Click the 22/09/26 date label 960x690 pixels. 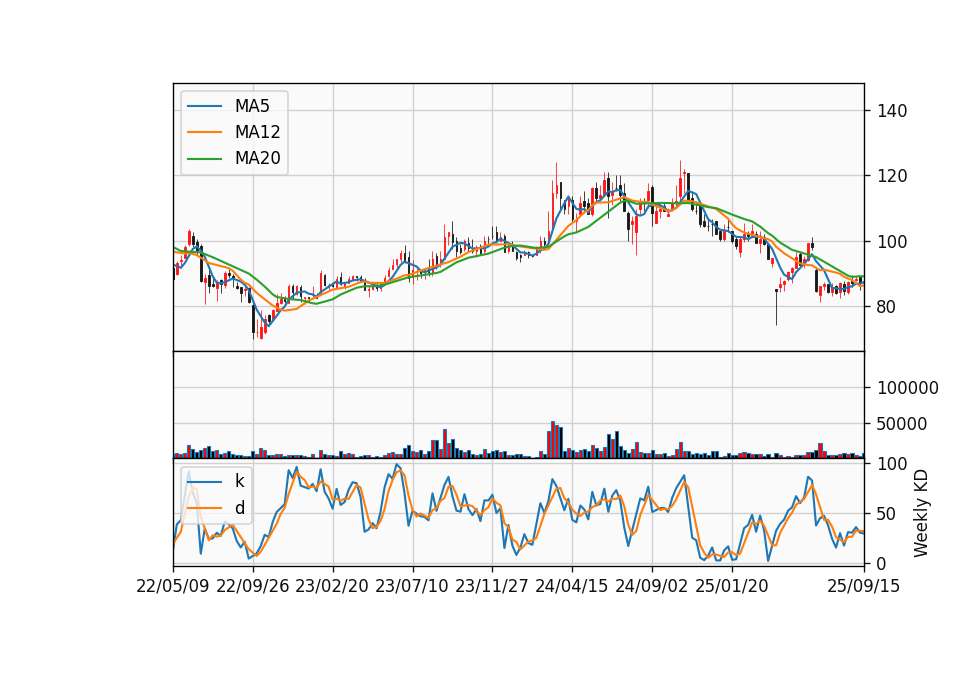pos(253,587)
